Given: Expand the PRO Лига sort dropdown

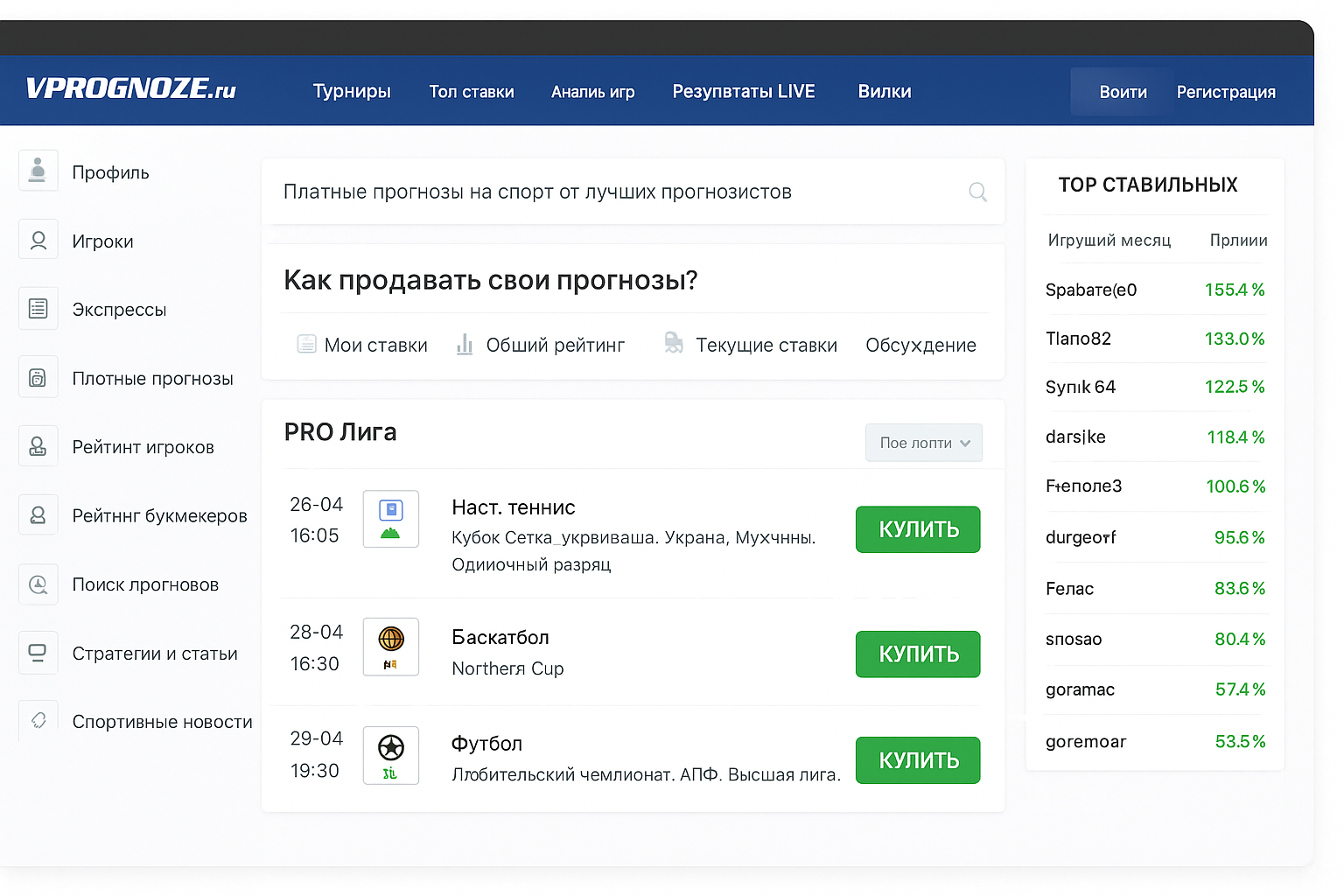Looking at the screenshot, I should click(923, 443).
